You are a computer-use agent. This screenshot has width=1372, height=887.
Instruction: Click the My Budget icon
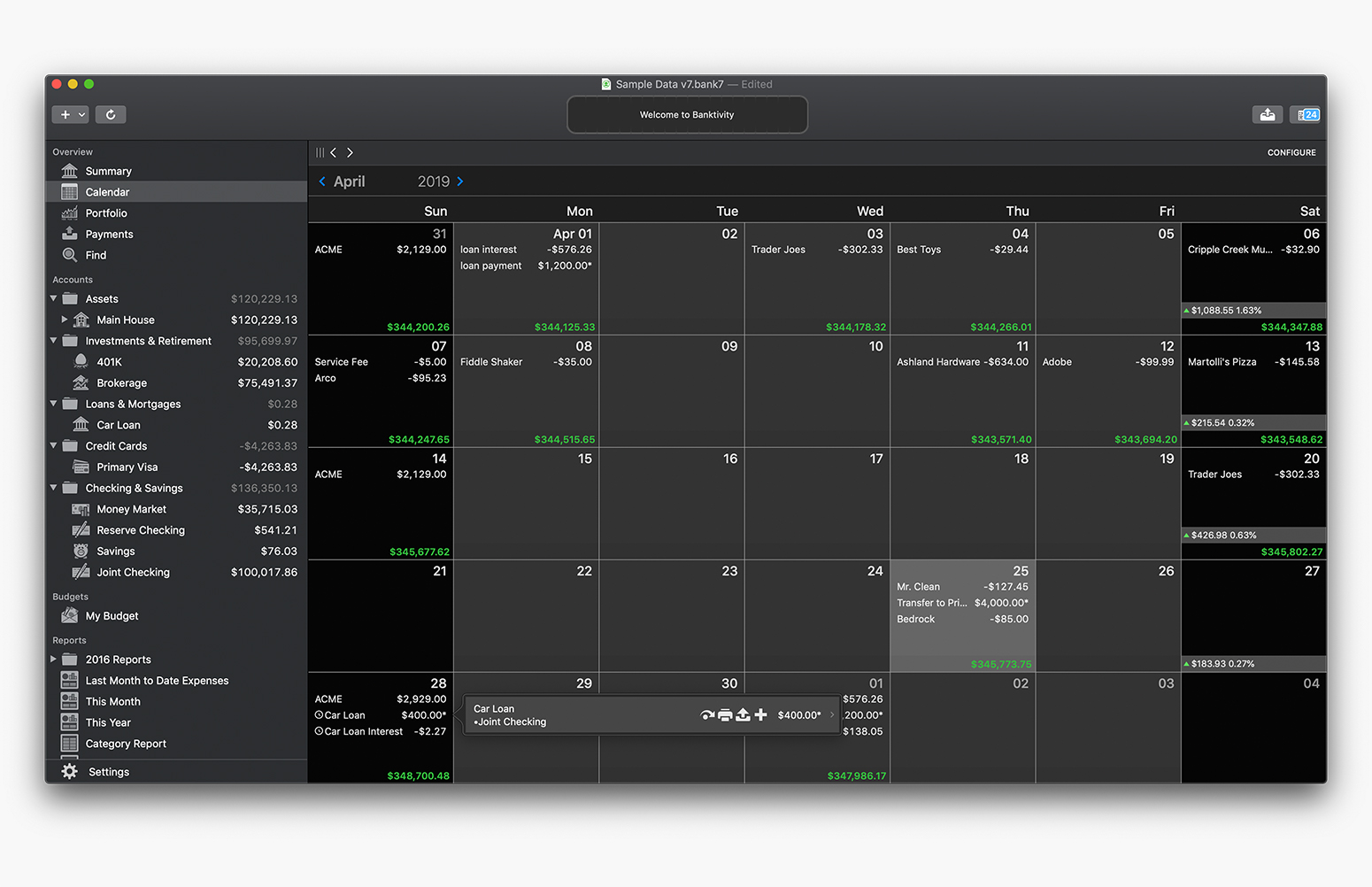pos(70,616)
